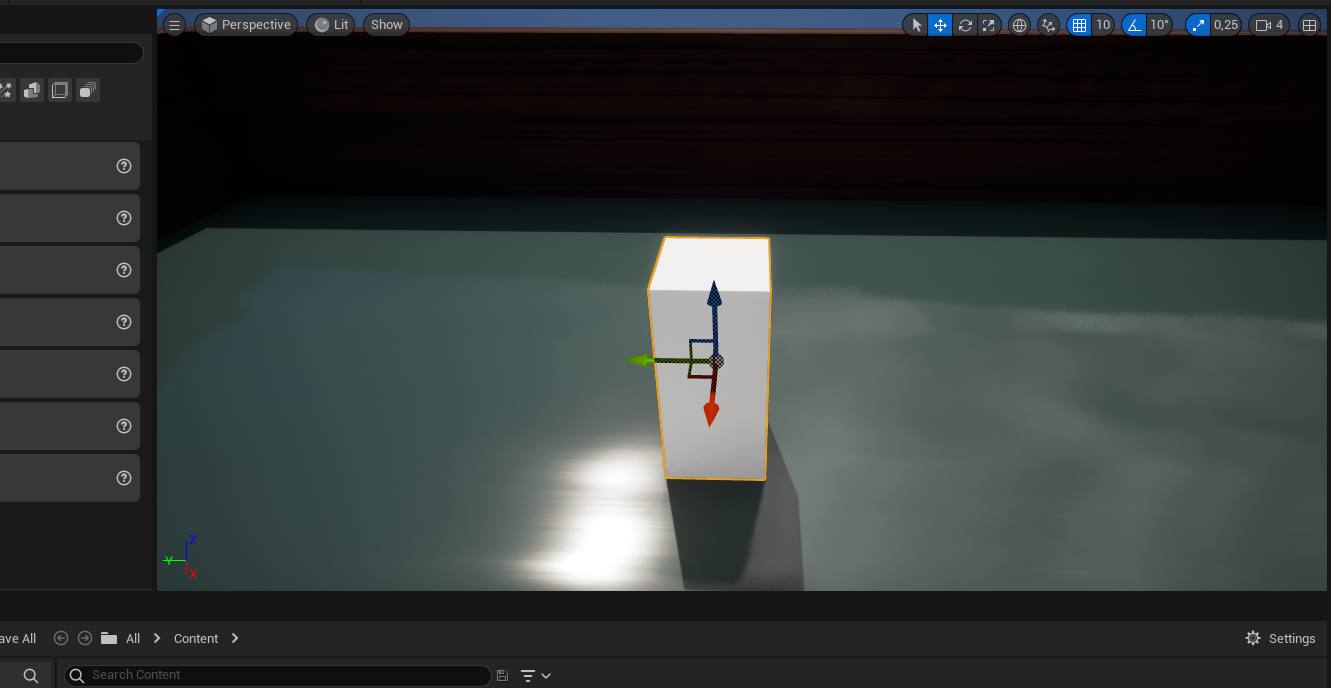Click the surface snapping icon

click(1048, 25)
